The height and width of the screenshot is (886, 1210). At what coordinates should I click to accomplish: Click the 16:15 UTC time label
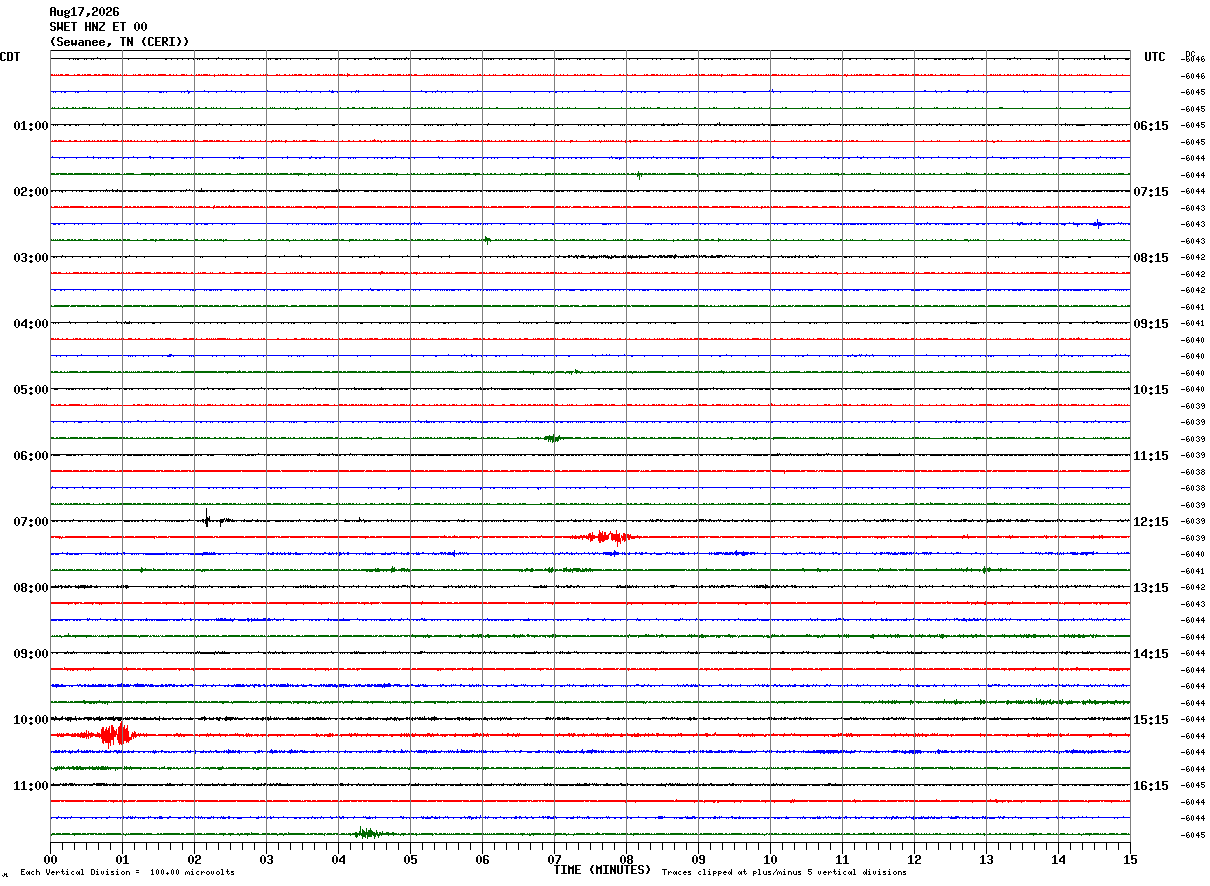[1151, 786]
